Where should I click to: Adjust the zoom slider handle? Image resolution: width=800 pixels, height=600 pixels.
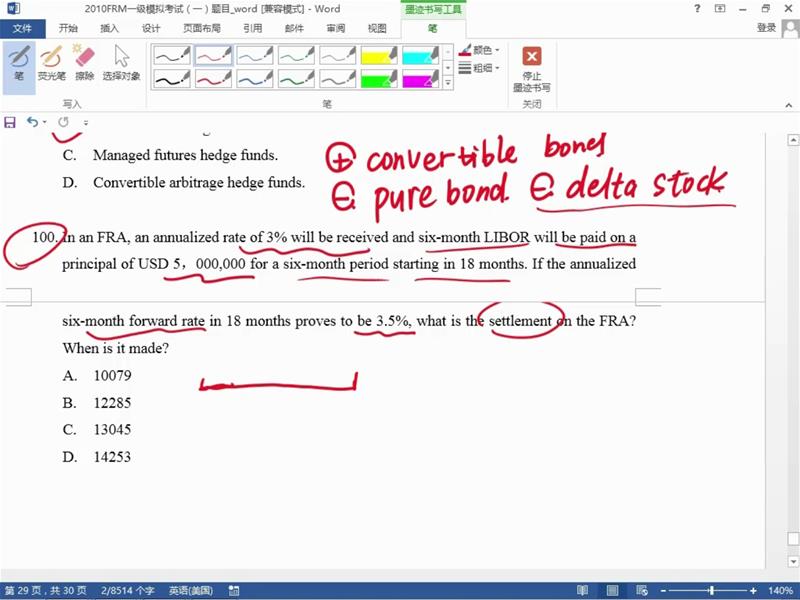tap(711, 591)
